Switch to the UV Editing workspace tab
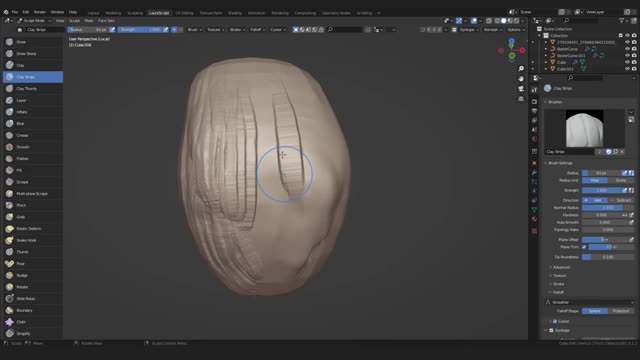Screen dimensions: 640x360 click(184, 13)
